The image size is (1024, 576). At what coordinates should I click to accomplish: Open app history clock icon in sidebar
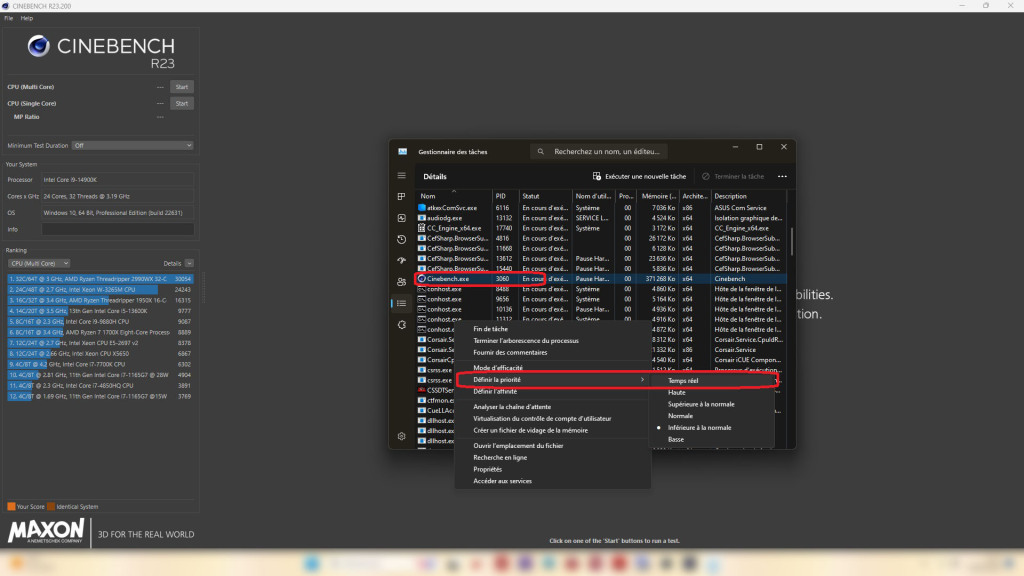[x=402, y=240]
